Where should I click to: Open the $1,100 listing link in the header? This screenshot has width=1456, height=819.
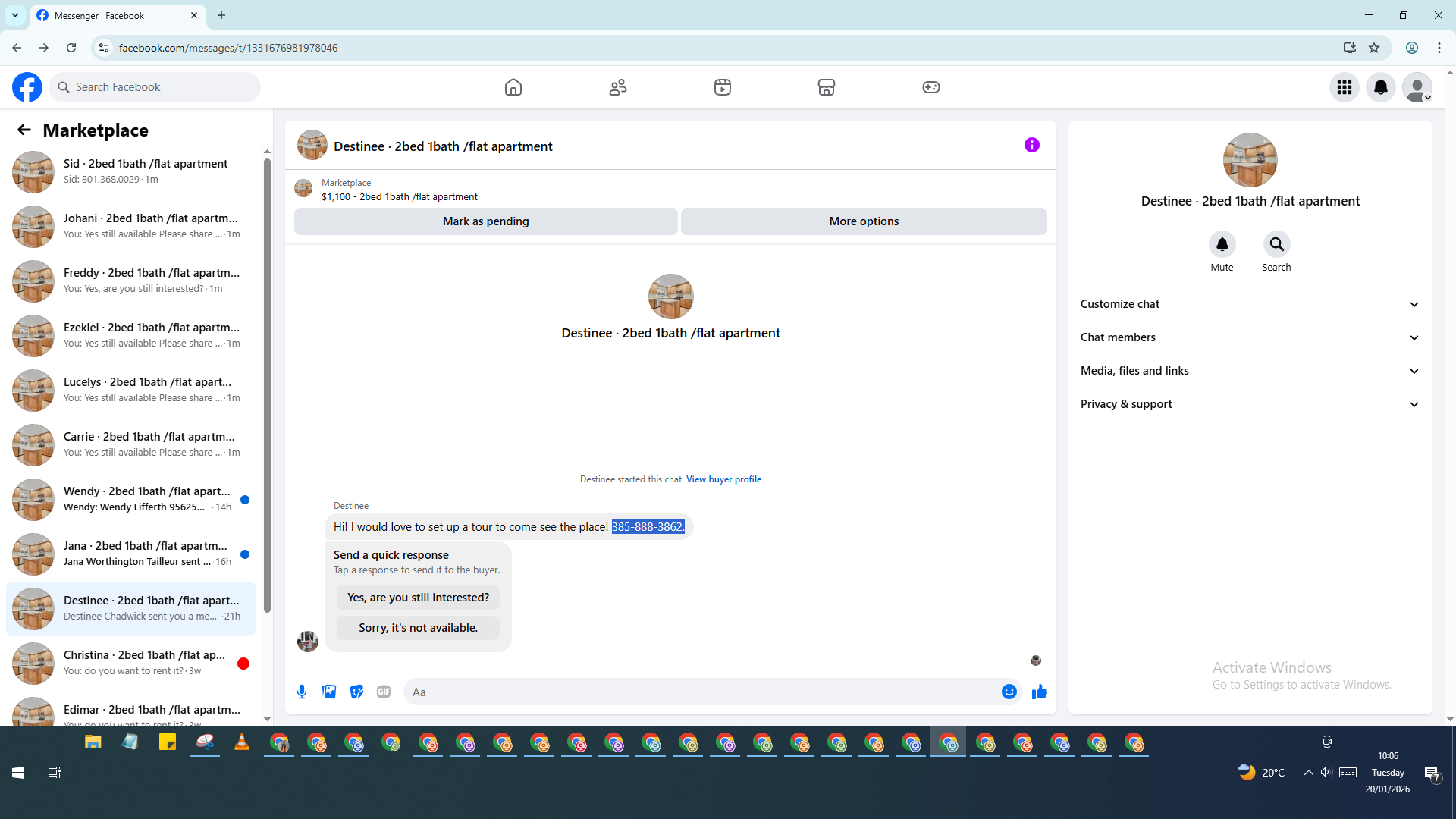400,197
